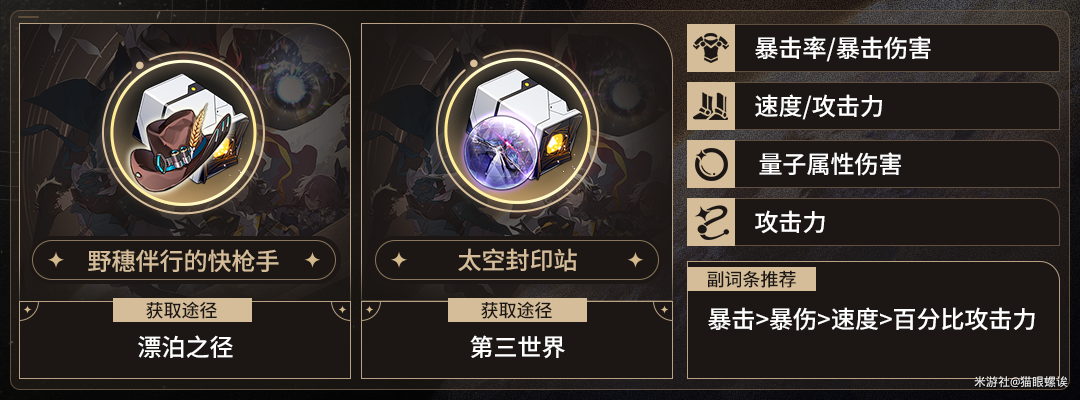This screenshot has height=400, width=1080.
Task: Click the 攻击力 stat row
Action: coord(873,222)
